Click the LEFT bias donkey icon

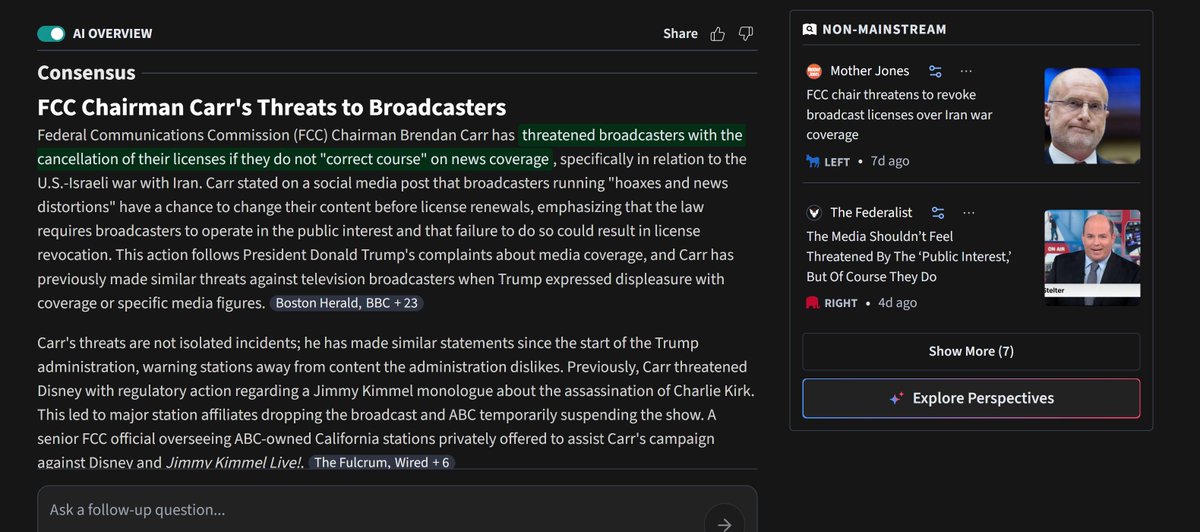coord(813,161)
